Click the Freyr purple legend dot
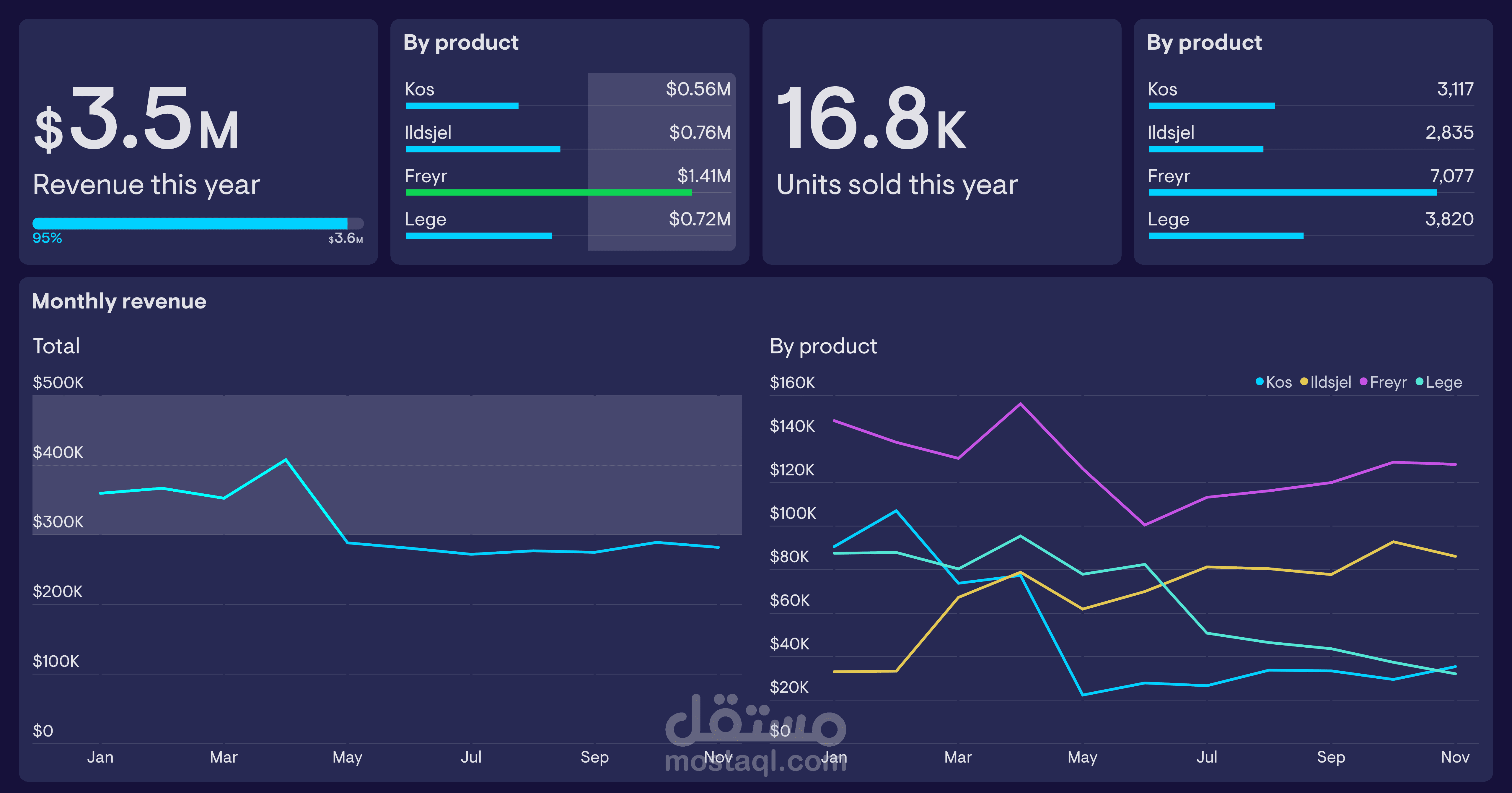1512x793 pixels. (x=1363, y=382)
